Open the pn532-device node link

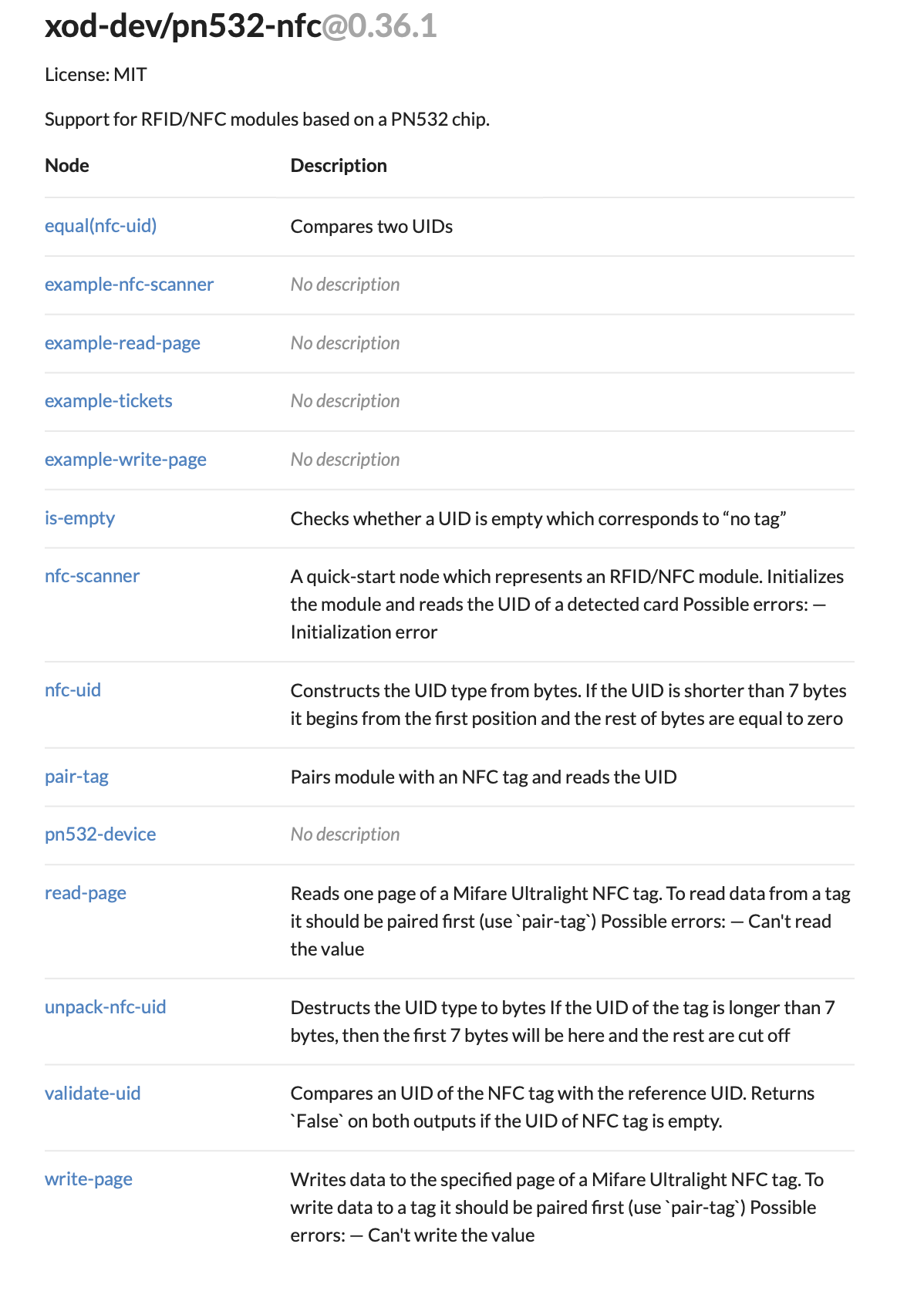(100, 834)
